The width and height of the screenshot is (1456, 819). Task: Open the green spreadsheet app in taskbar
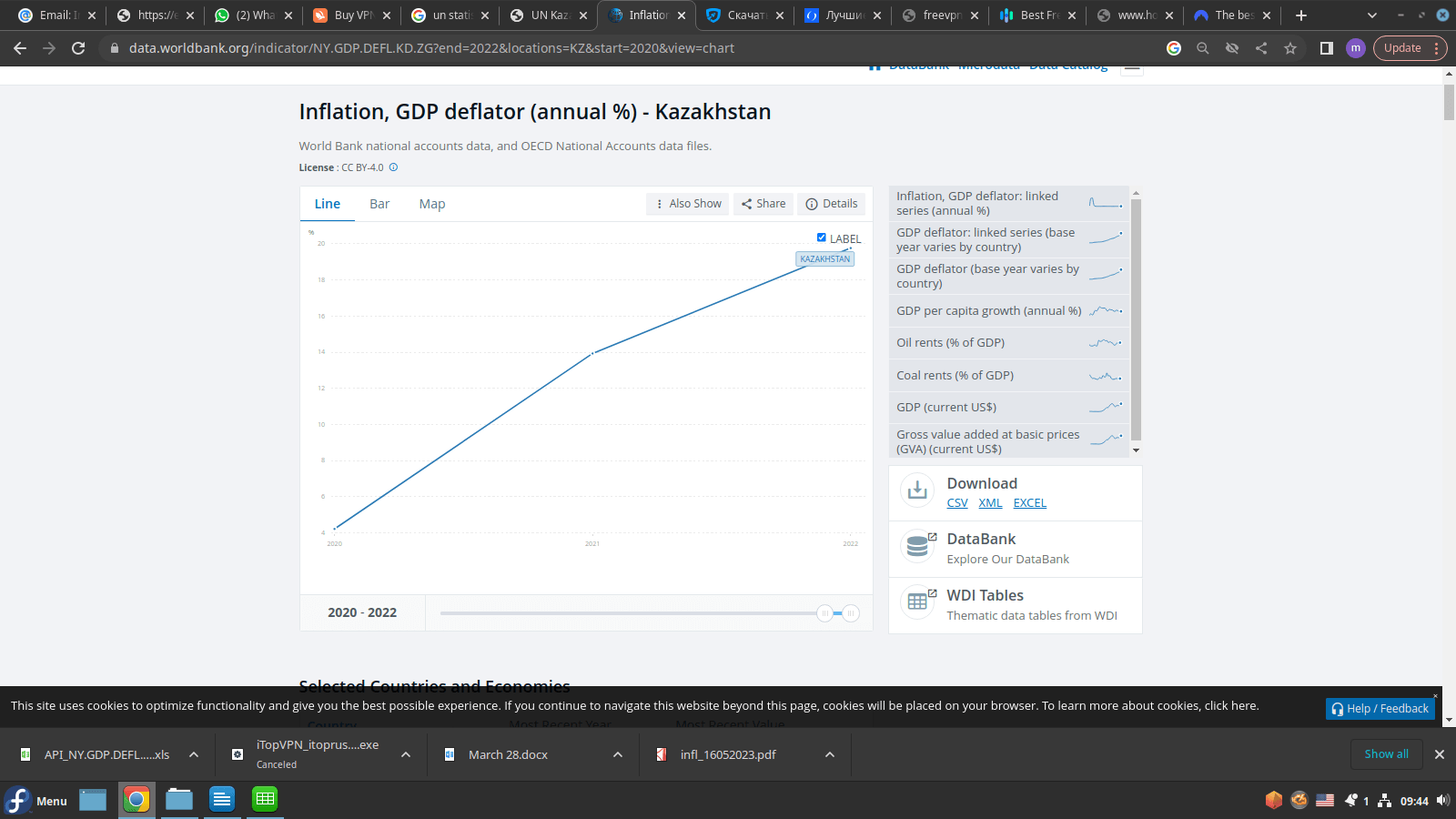click(x=265, y=800)
